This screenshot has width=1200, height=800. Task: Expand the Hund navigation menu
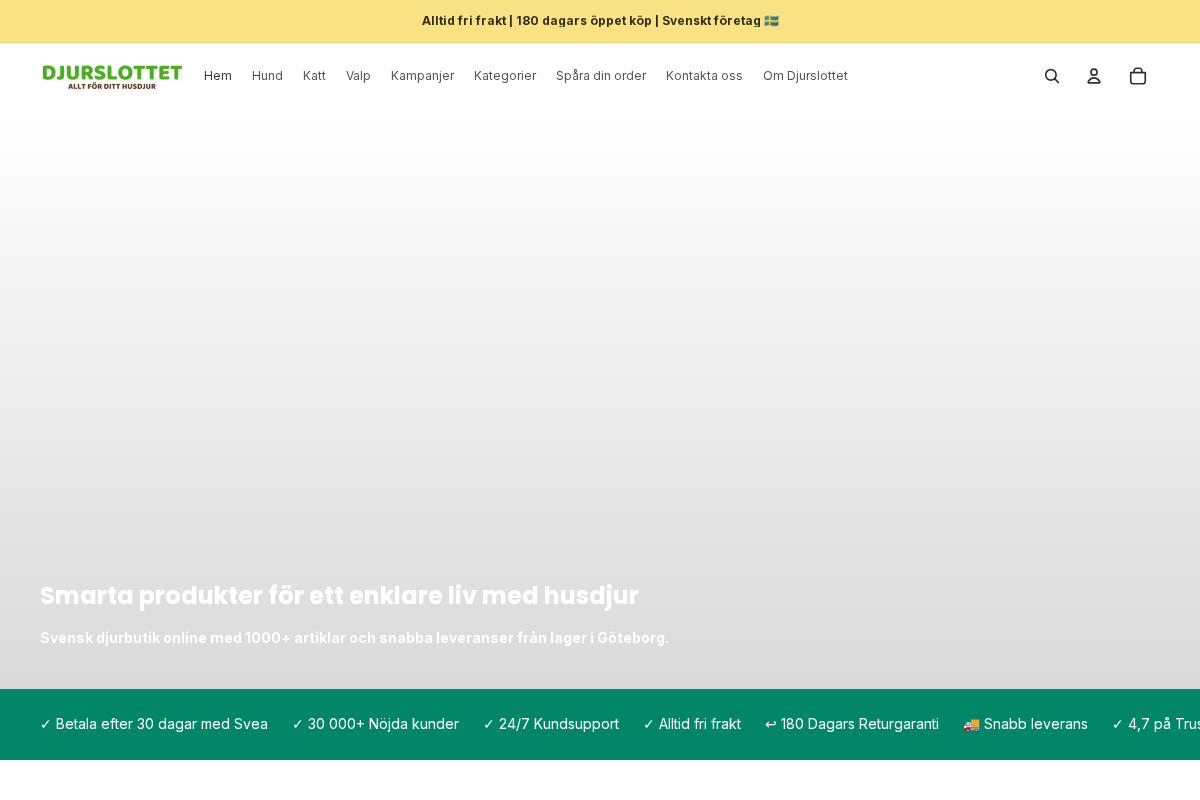pyautogui.click(x=267, y=76)
